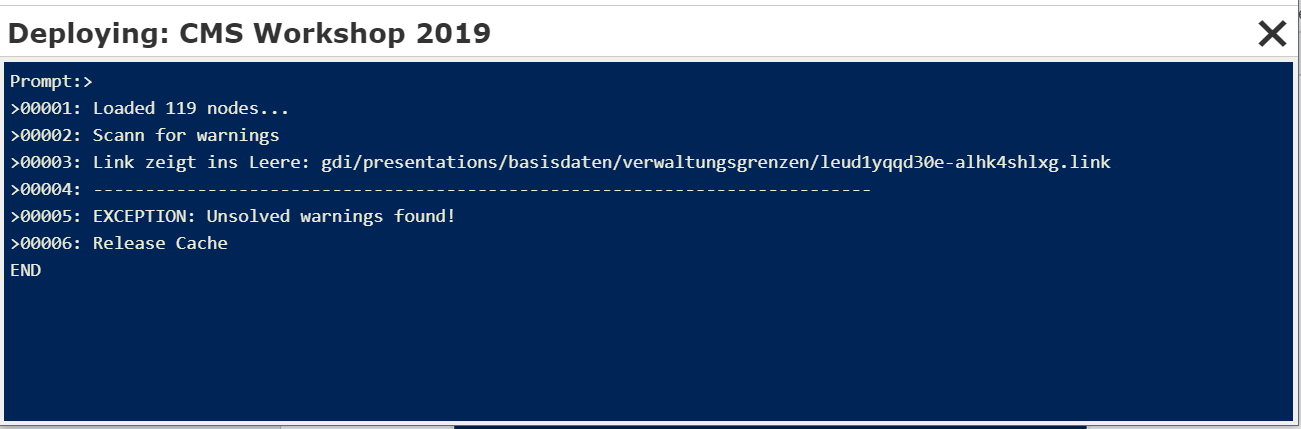Click line number >00005 in the console
1301x429 pixels.
(46, 216)
